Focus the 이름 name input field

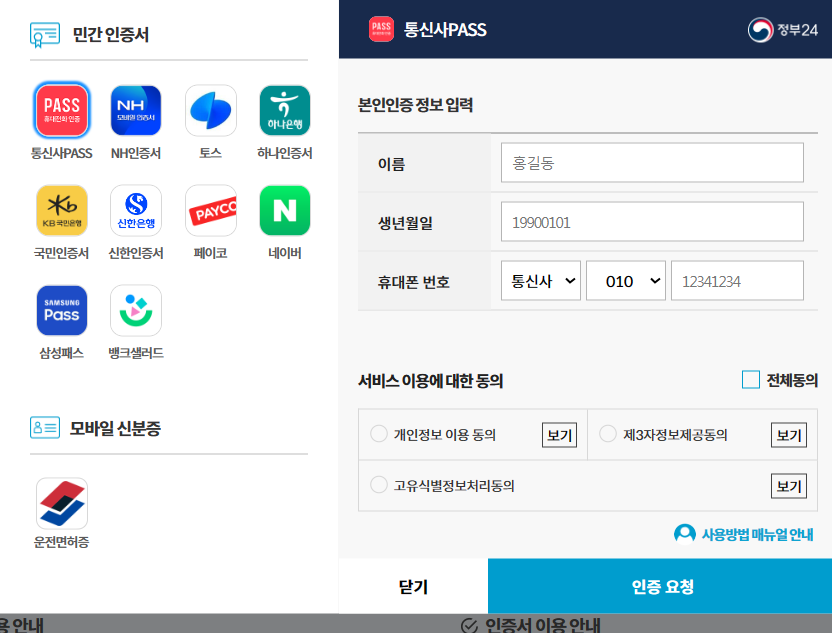point(652,162)
